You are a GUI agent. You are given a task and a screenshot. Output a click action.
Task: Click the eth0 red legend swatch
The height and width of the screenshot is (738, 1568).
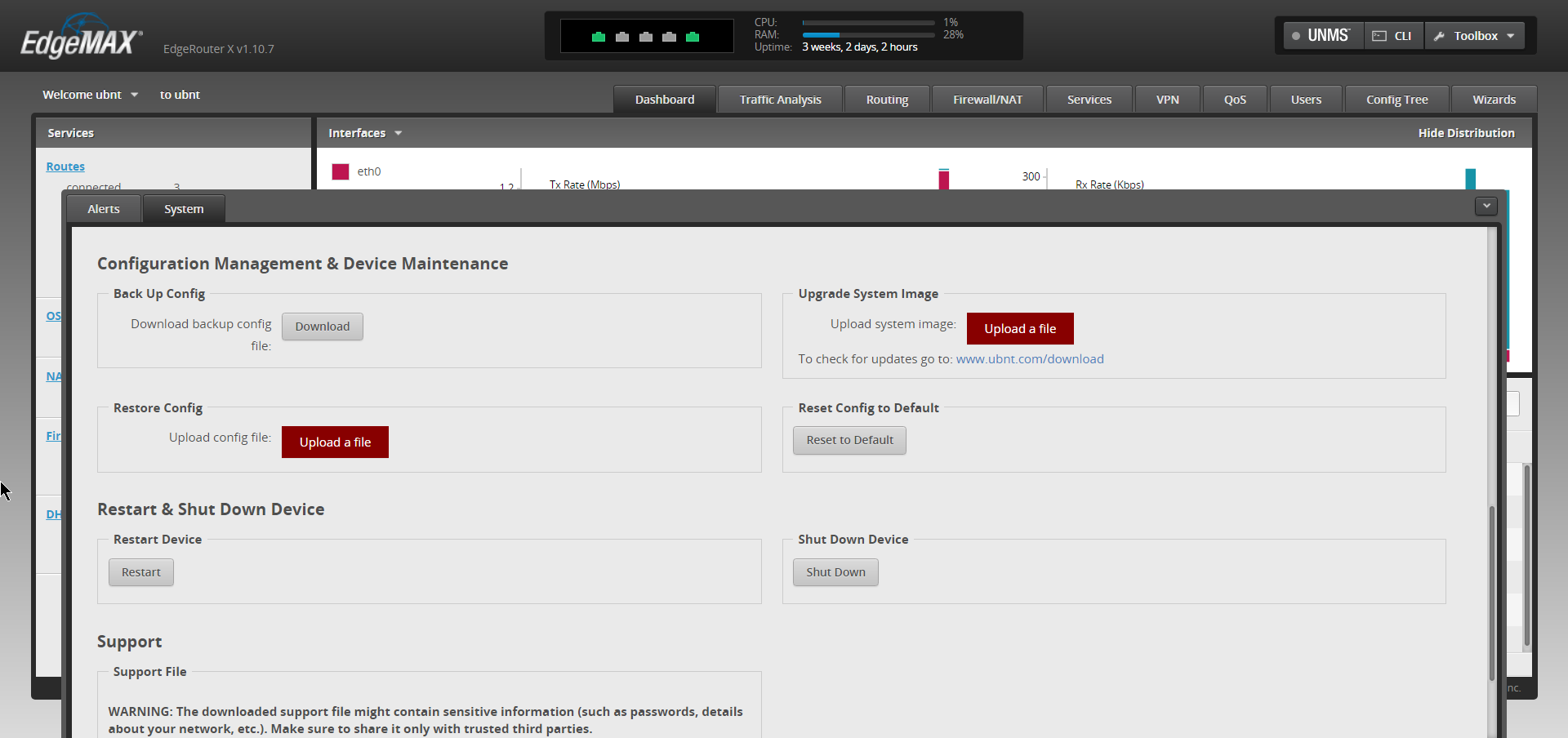click(341, 171)
